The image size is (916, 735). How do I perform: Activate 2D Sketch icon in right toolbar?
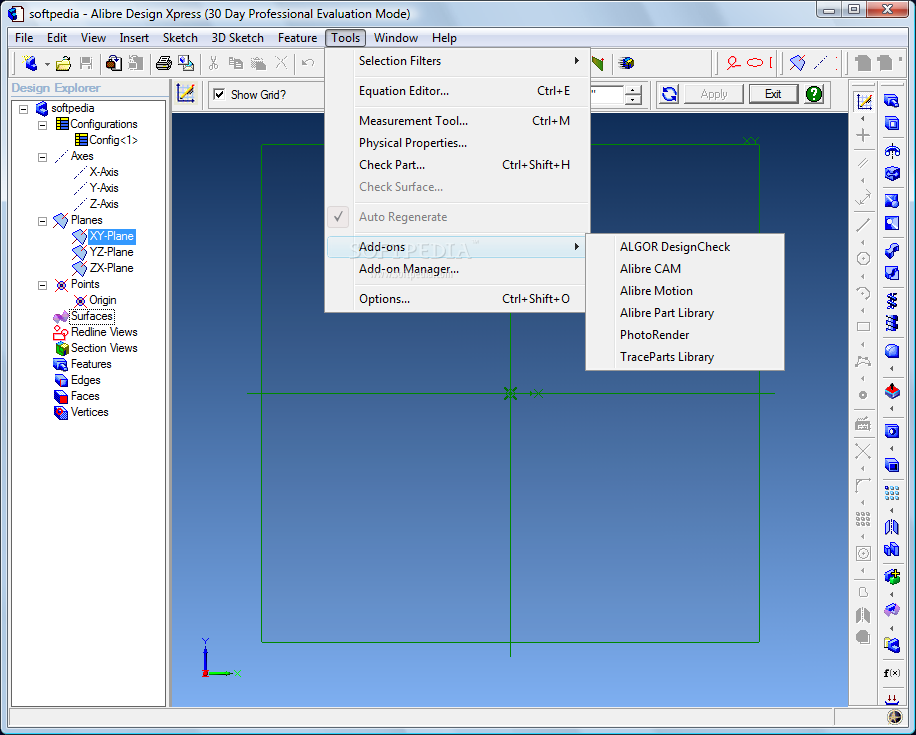(x=863, y=101)
